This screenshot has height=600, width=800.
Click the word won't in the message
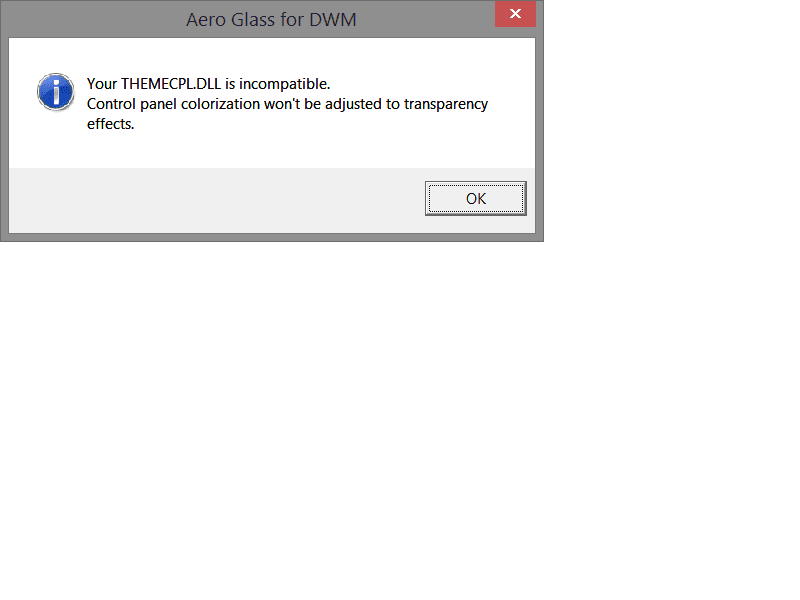282,104
